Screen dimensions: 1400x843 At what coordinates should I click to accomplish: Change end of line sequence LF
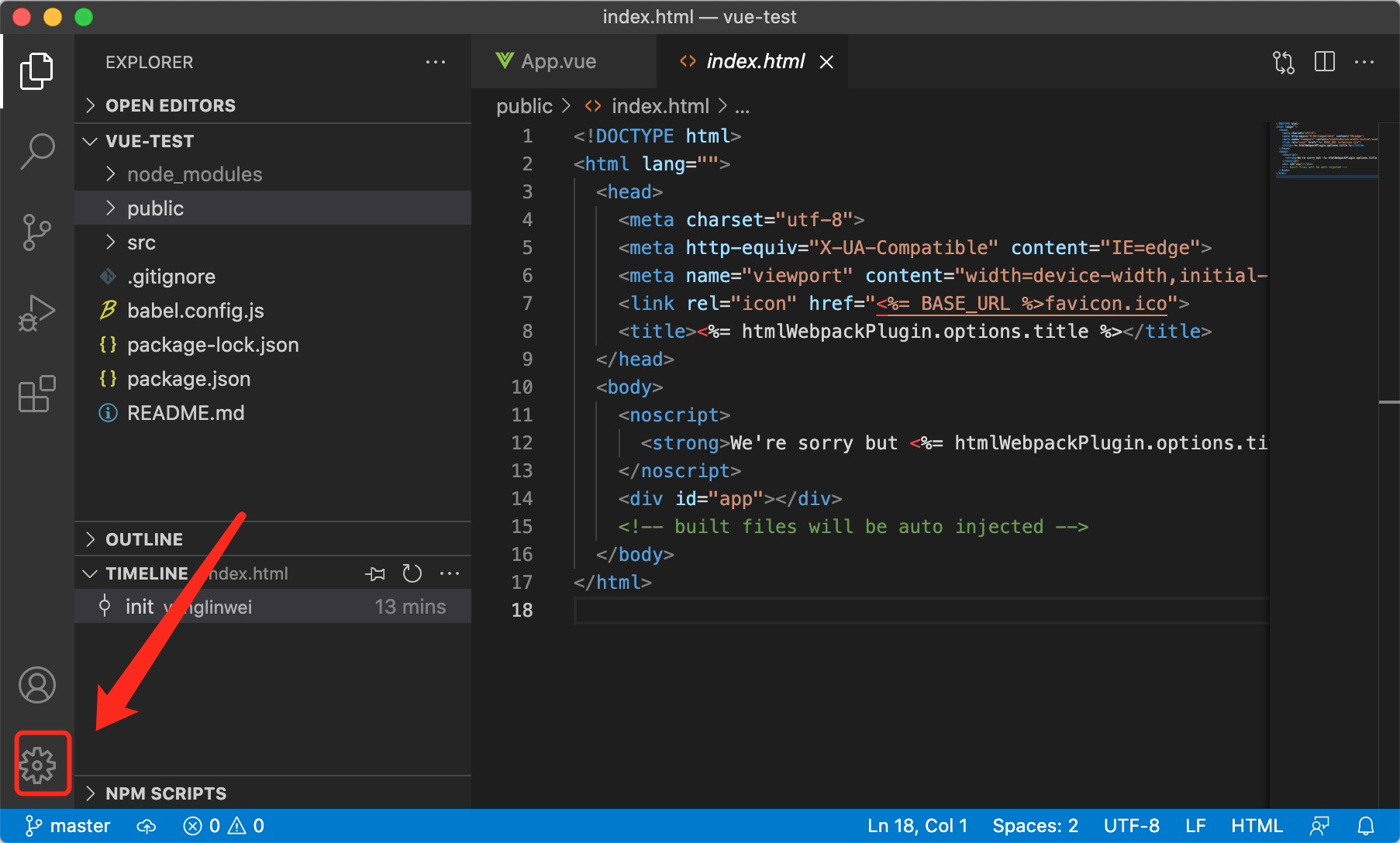(x=1195, y=826)
